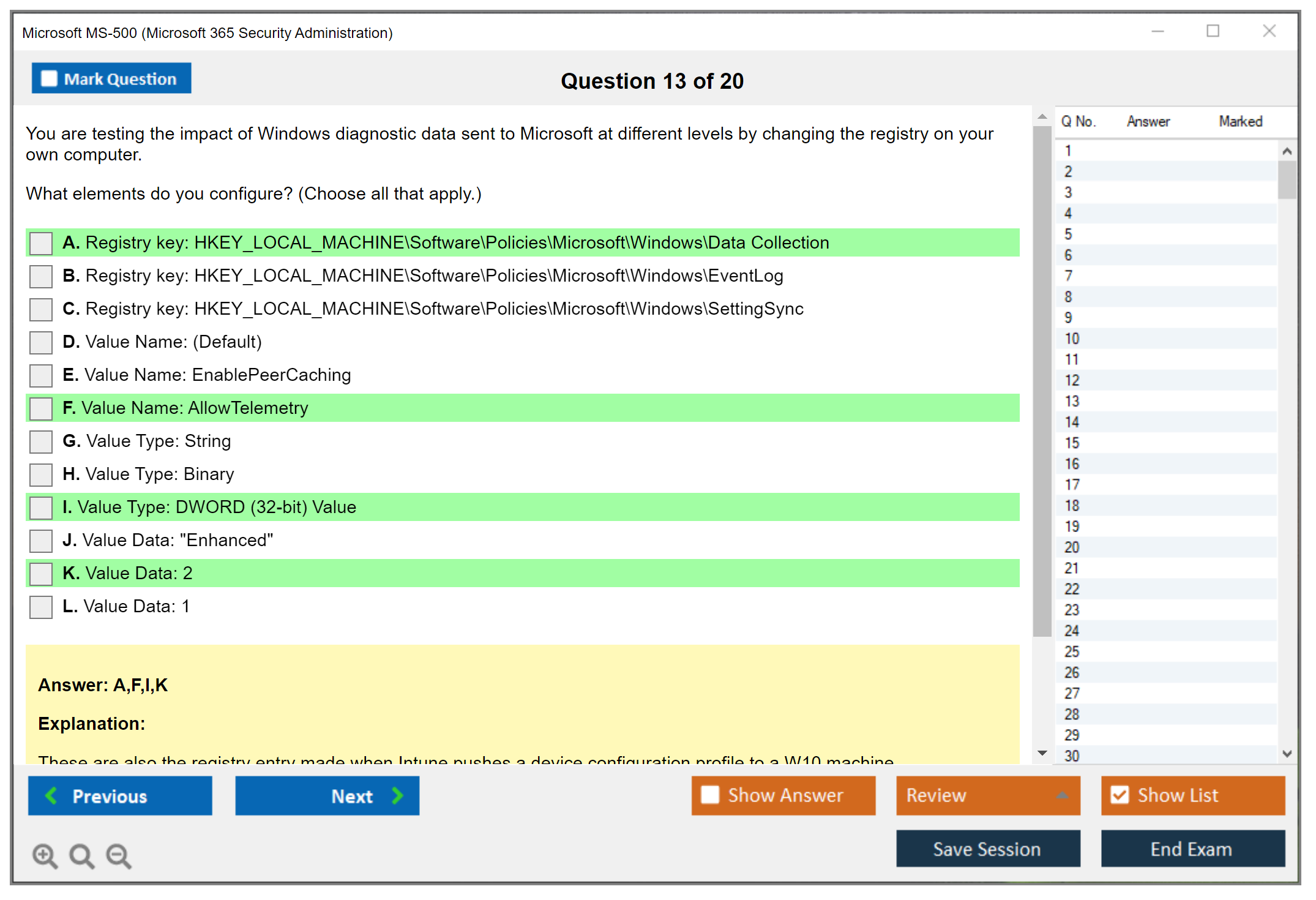
Task: Click the zoom out magnifier icon
Action: [x=119, y=856]
